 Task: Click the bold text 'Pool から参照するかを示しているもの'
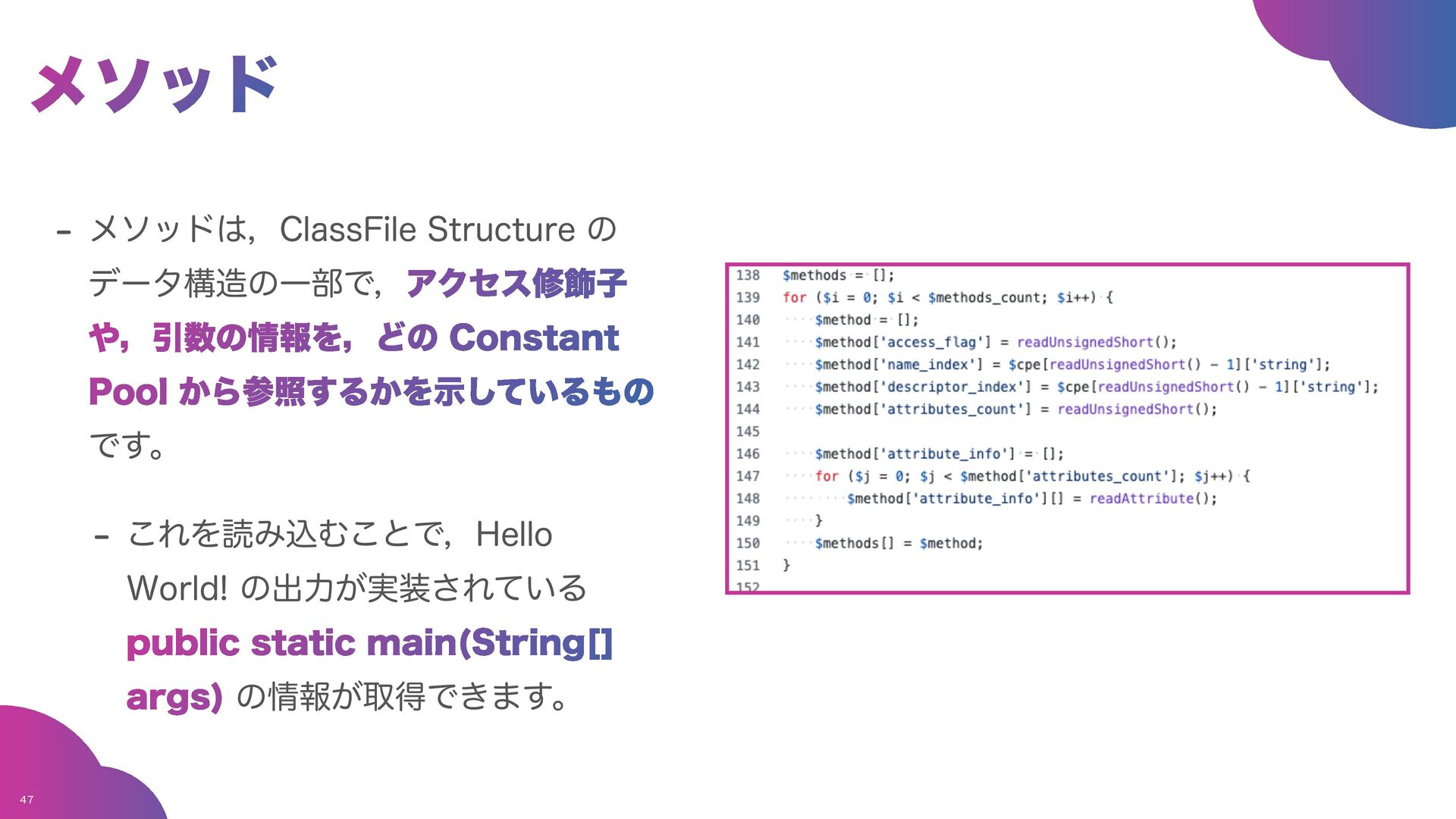tap(371, 392)
